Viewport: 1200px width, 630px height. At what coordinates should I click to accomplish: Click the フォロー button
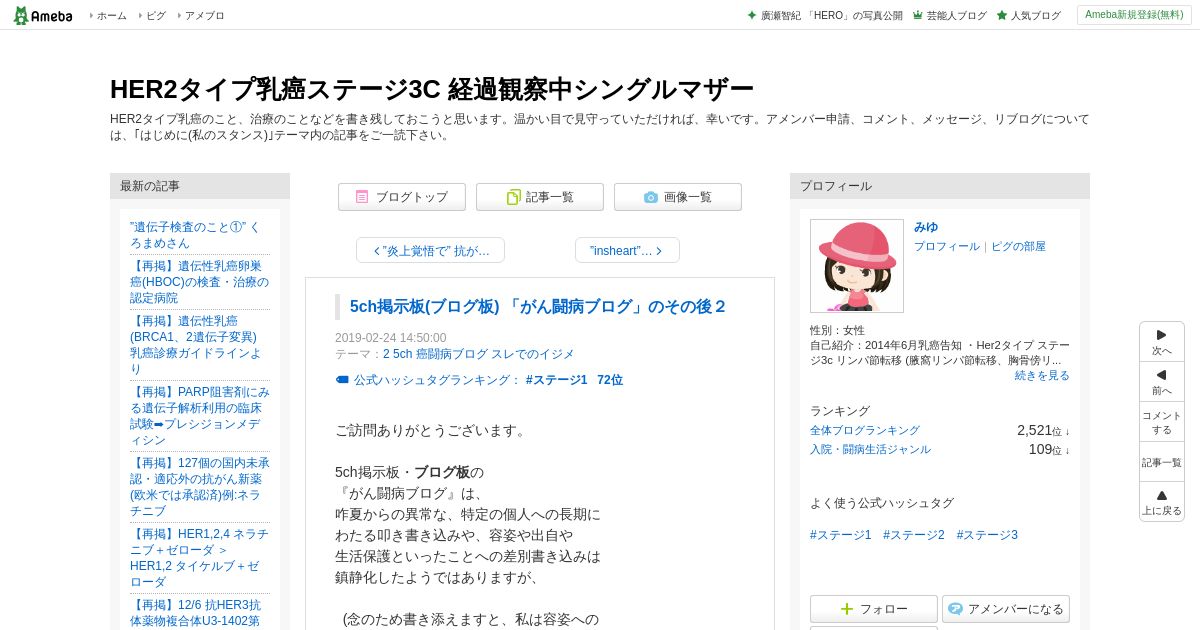pyautogui.click(x=874, y=609)
